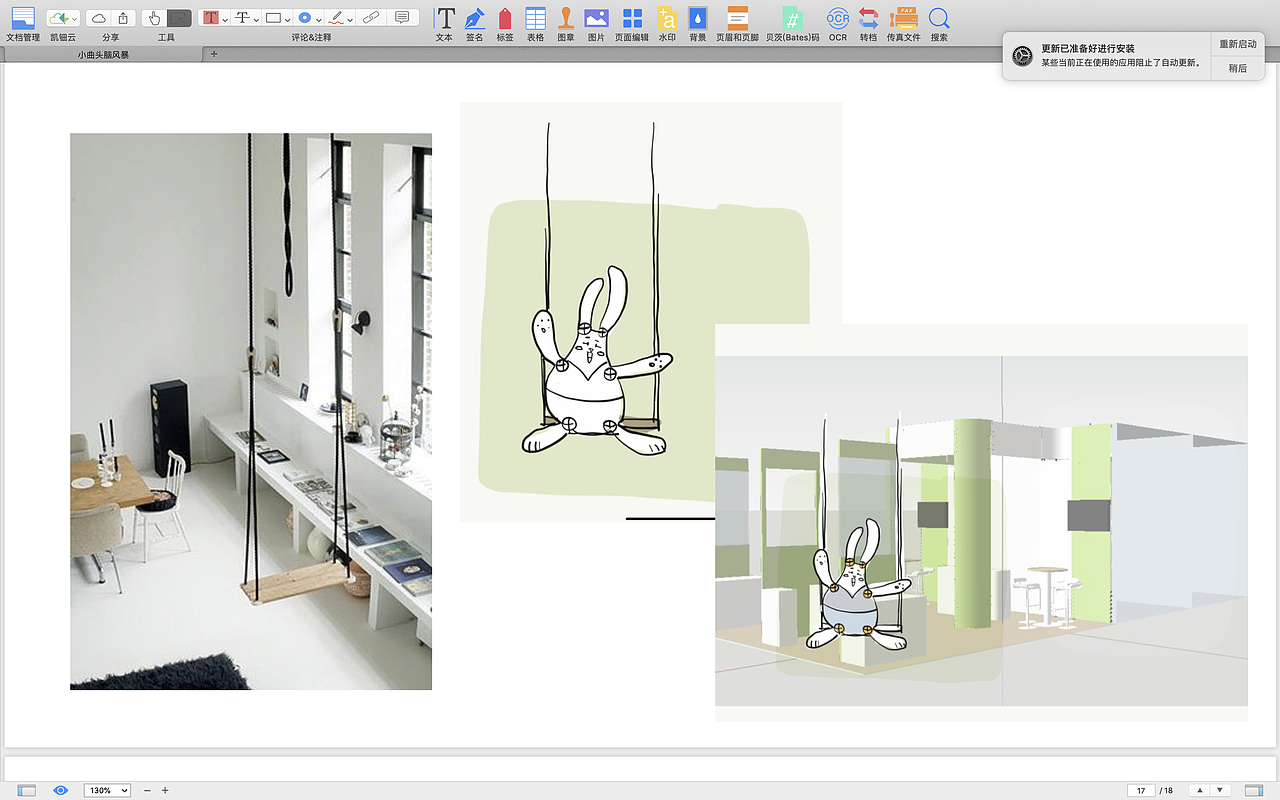Go to next page with down arrow

tap(1220, 790)
